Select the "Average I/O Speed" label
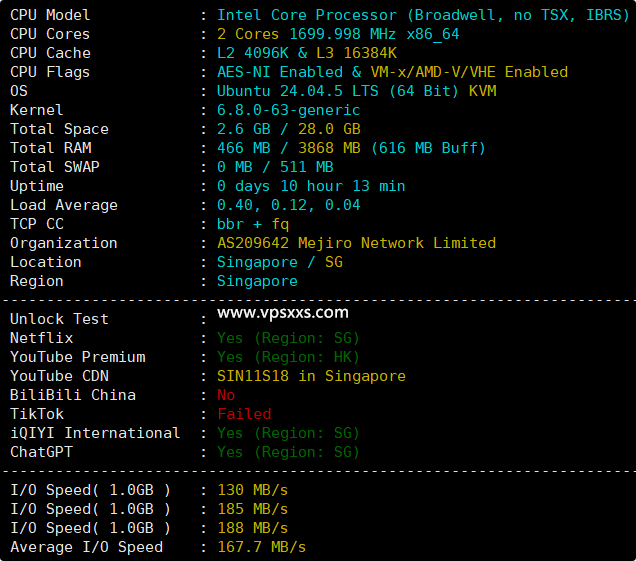Screen dimensions: 636x561 coord(86,547)
